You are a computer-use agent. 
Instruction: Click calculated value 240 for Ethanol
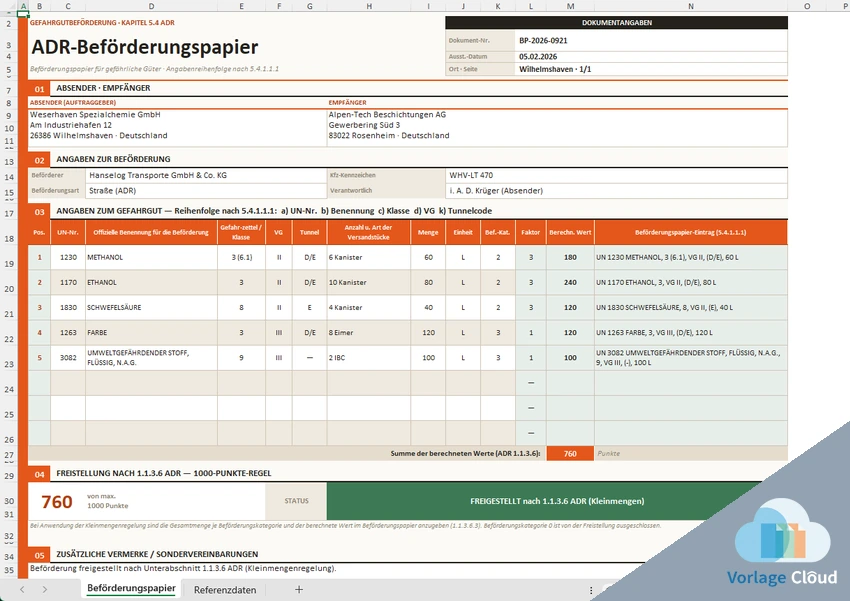[570, 282]
